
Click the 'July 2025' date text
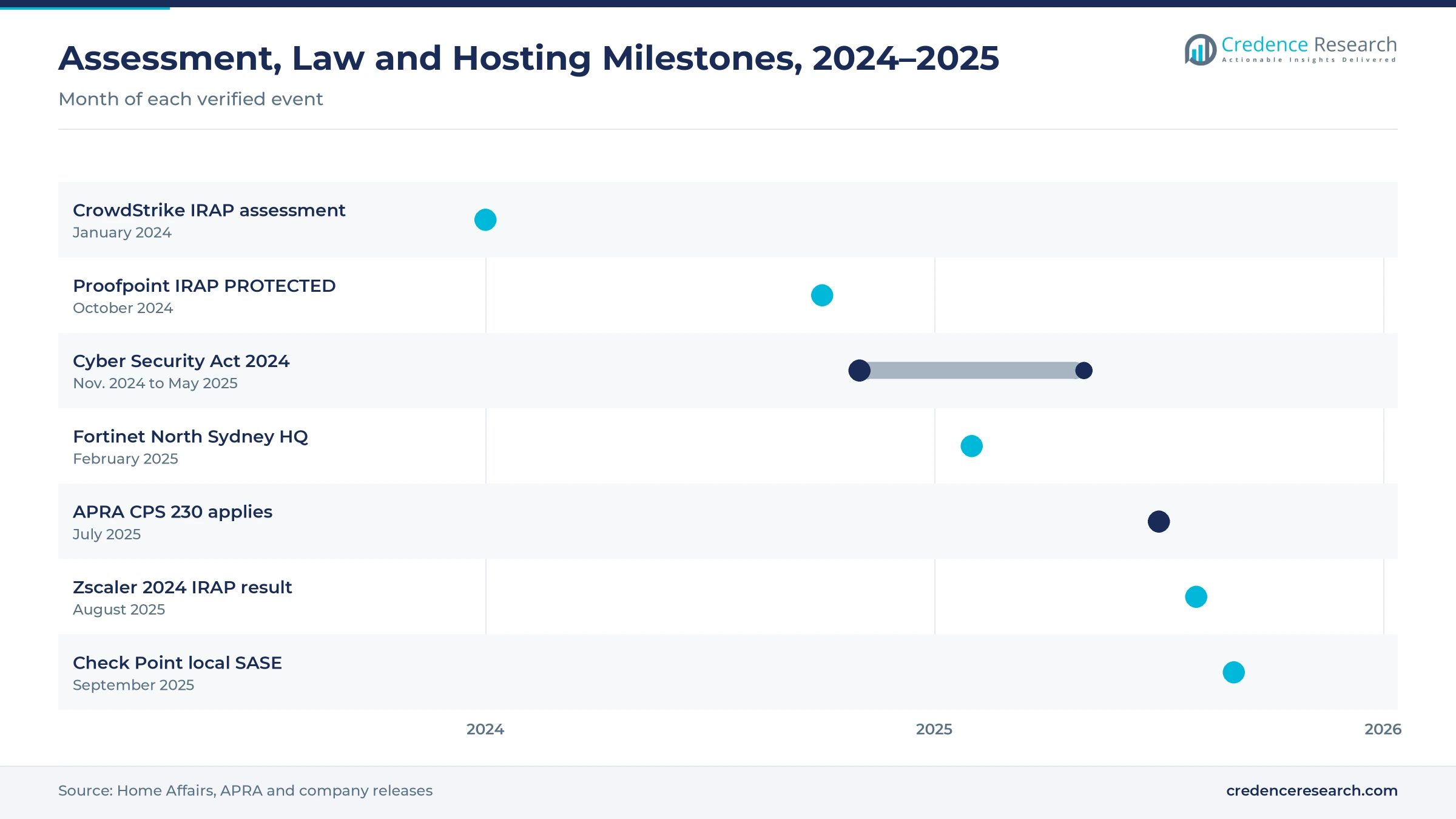click(107, 534)
